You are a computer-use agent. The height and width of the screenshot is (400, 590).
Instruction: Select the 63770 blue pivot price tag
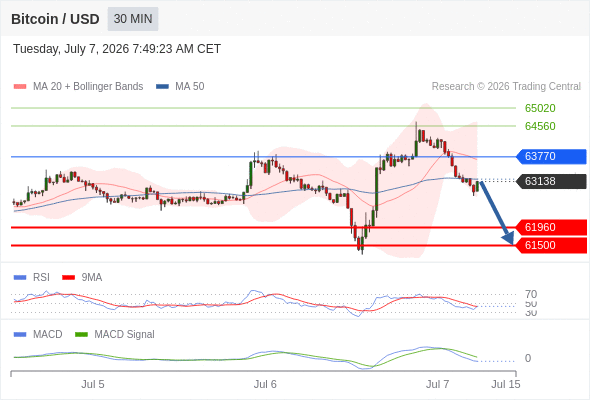point(551,156)
